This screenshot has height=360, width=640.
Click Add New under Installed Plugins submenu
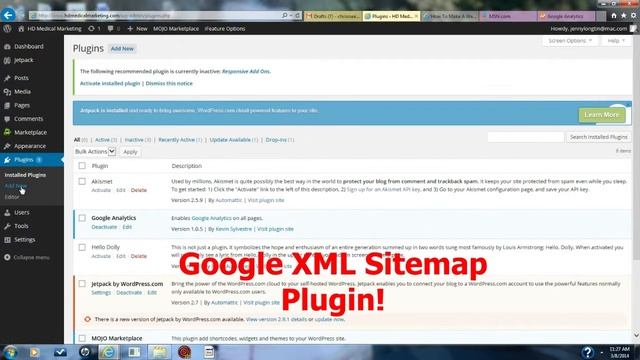(x=16, y=186)
